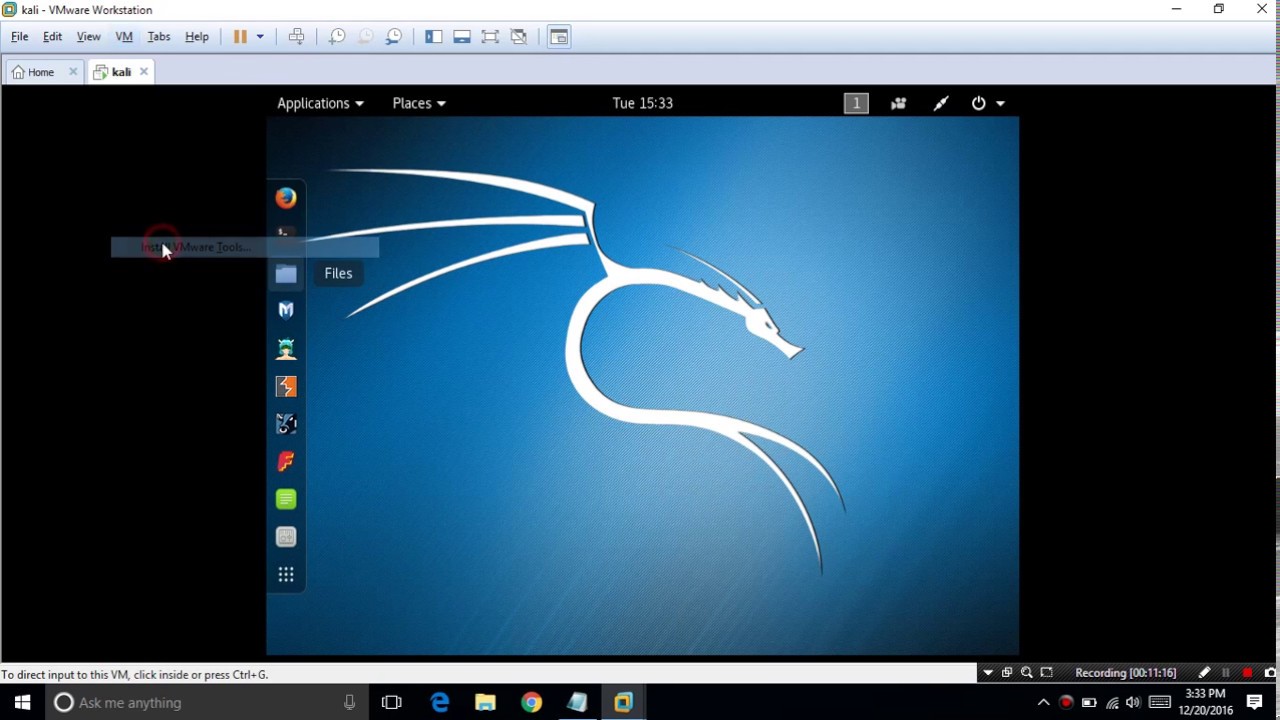
Task: Open the Kali power system menu
Action: click(987, 103)
